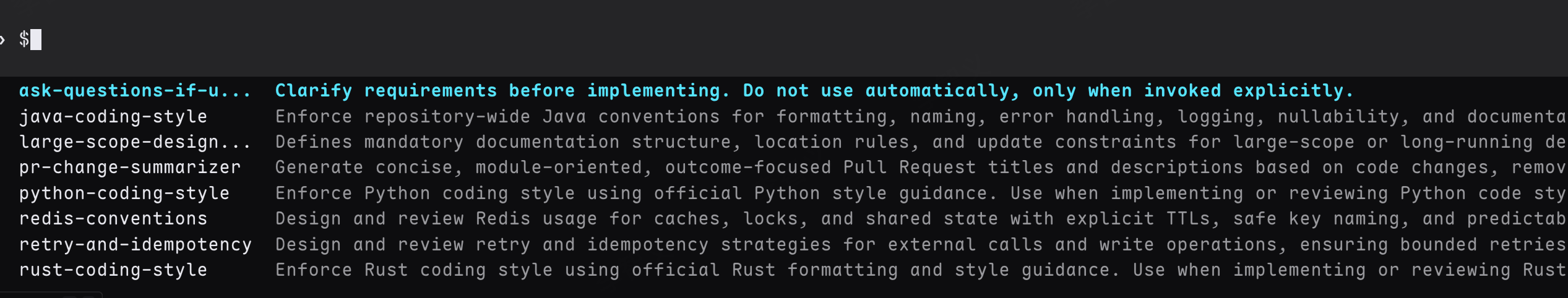Select the retry-and-idempotency skill
Image resolution: width=1568 pixels, height=298 pixels.
tap(136, 245)
